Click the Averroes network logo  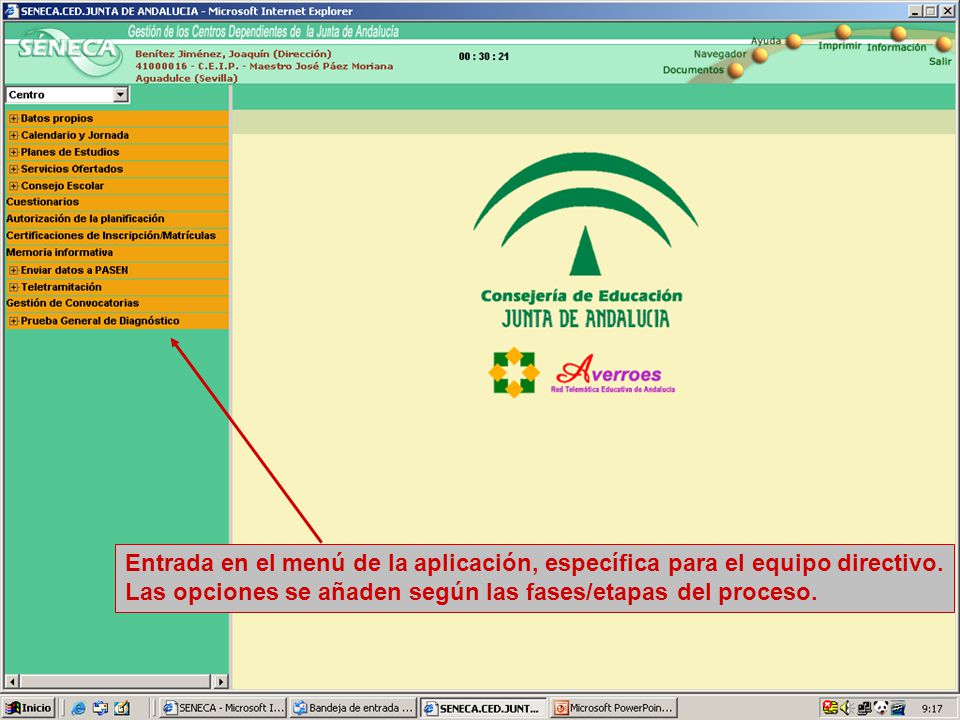[613, 373]
